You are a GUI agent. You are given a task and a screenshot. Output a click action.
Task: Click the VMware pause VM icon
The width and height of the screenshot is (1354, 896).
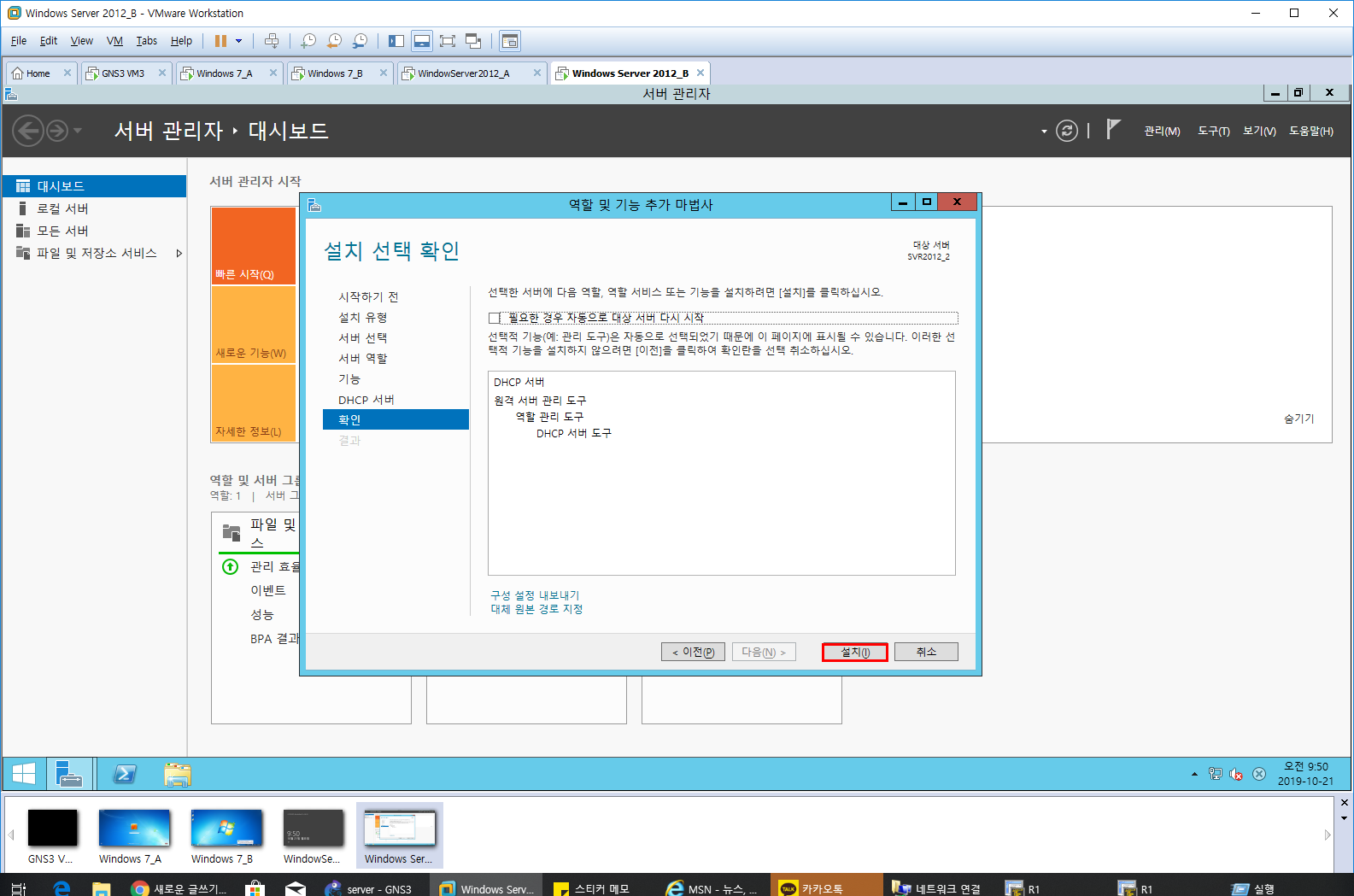click(220, 41)
